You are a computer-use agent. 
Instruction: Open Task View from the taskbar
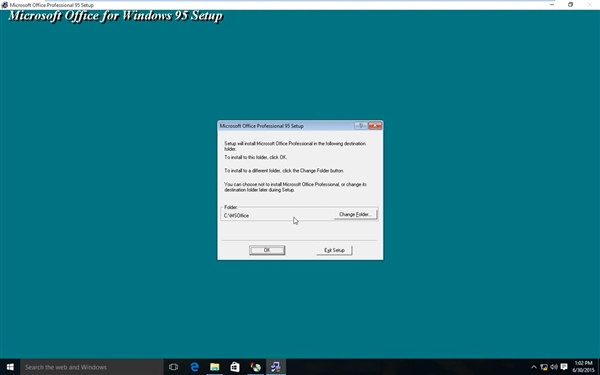(x=173, y=367)
